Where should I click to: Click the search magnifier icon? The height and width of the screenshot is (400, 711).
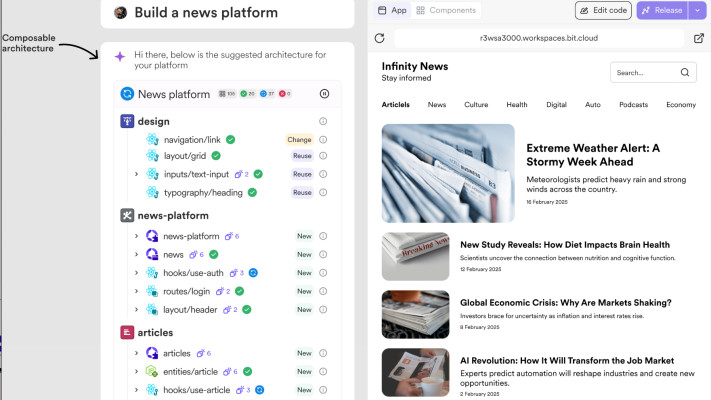[685, 73]
